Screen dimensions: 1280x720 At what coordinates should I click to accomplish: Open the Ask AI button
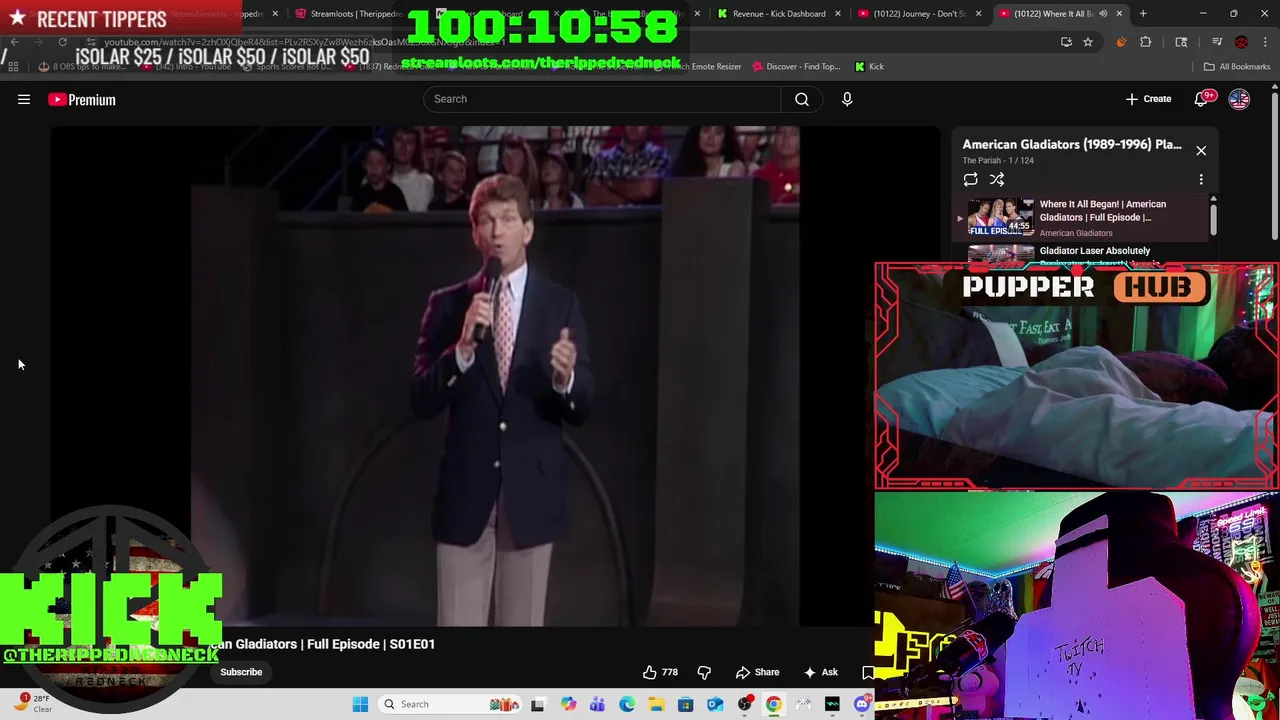point(821,672)
